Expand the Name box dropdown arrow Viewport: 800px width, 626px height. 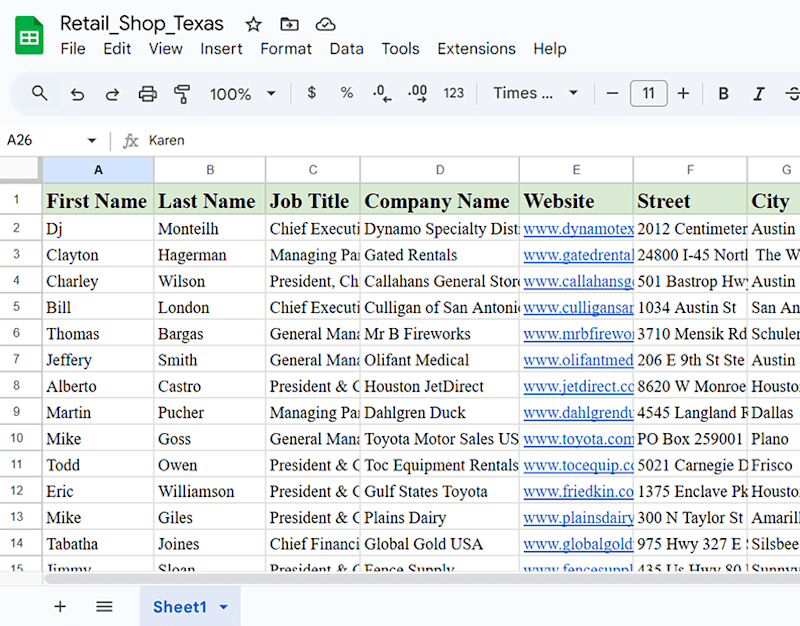92,140
